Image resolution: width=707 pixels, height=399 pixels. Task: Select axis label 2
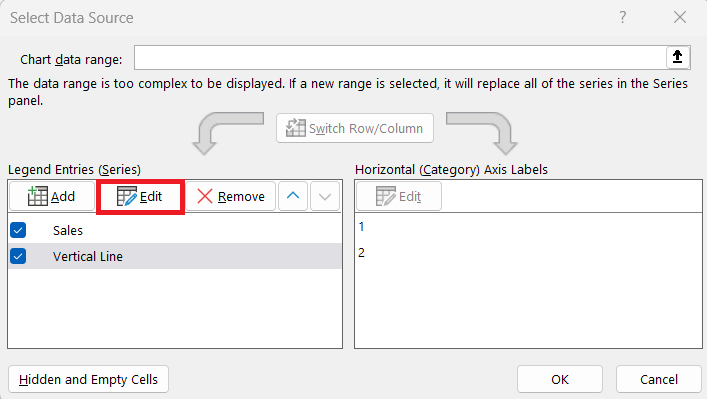(362, 252)
